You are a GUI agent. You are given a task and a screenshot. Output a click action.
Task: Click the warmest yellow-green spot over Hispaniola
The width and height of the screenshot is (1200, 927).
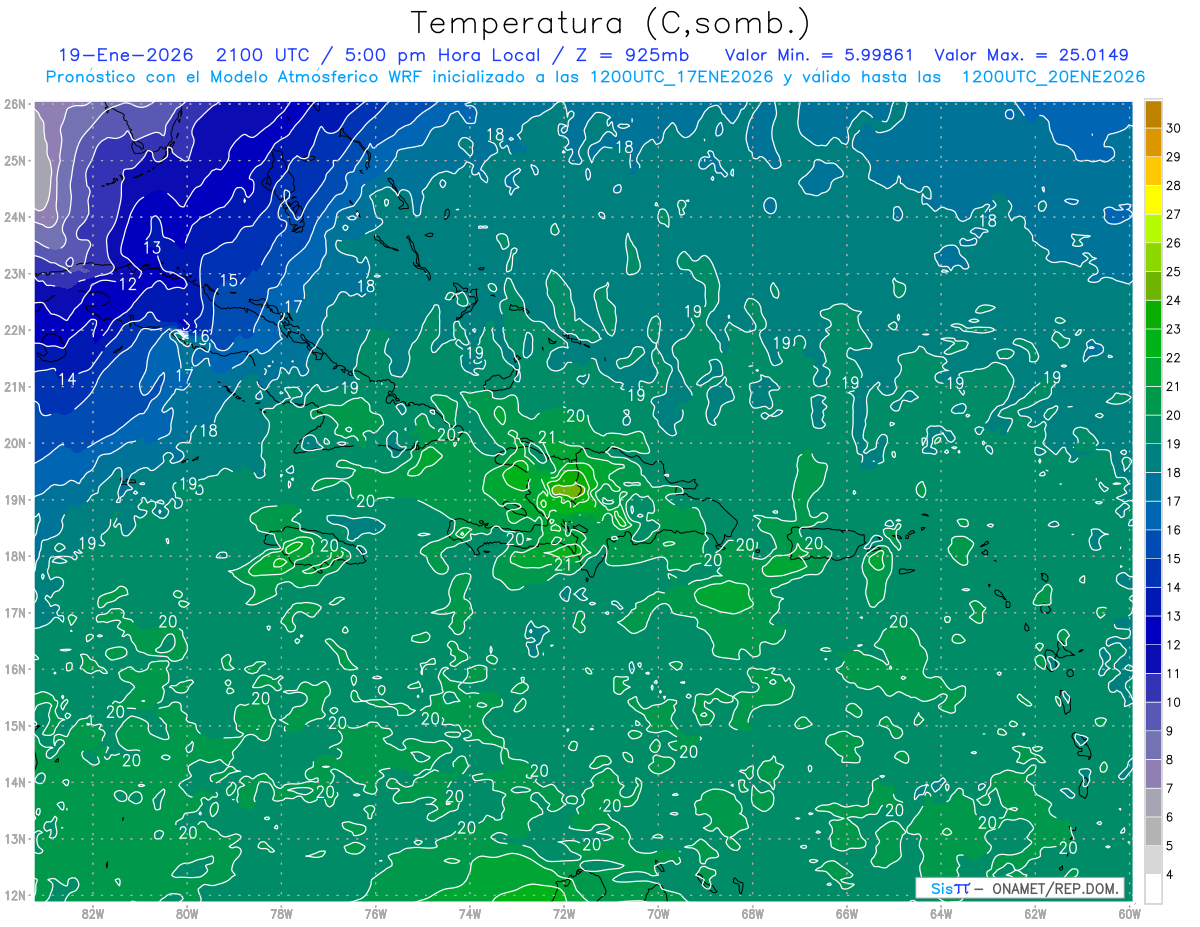point(568,490)
